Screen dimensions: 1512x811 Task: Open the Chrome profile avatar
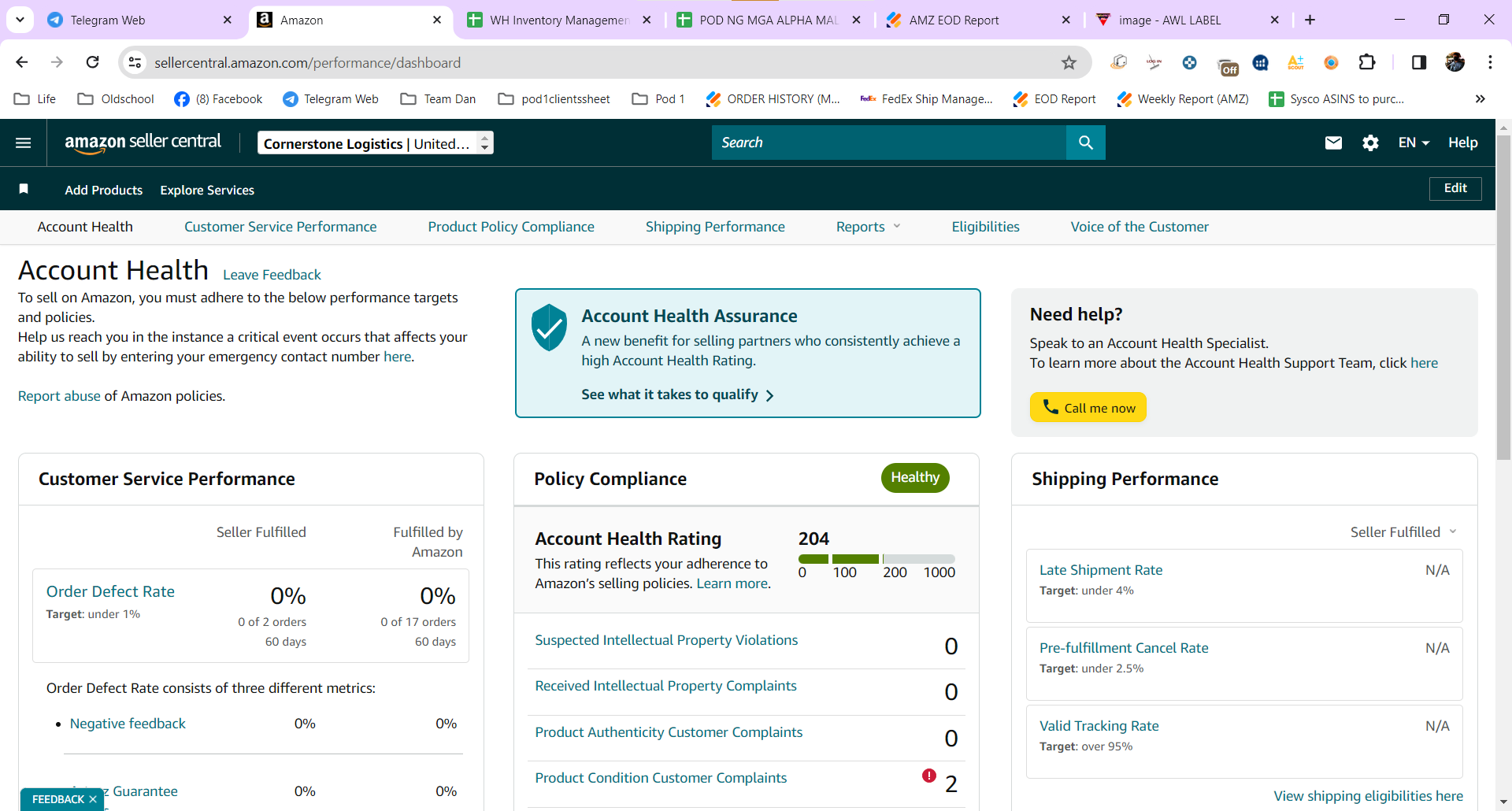click(1455, 62)
